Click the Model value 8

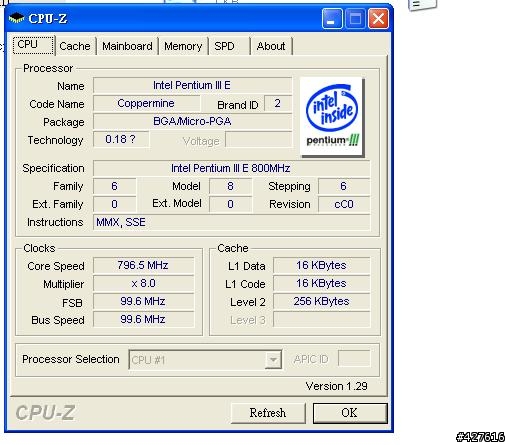[230, 186]
